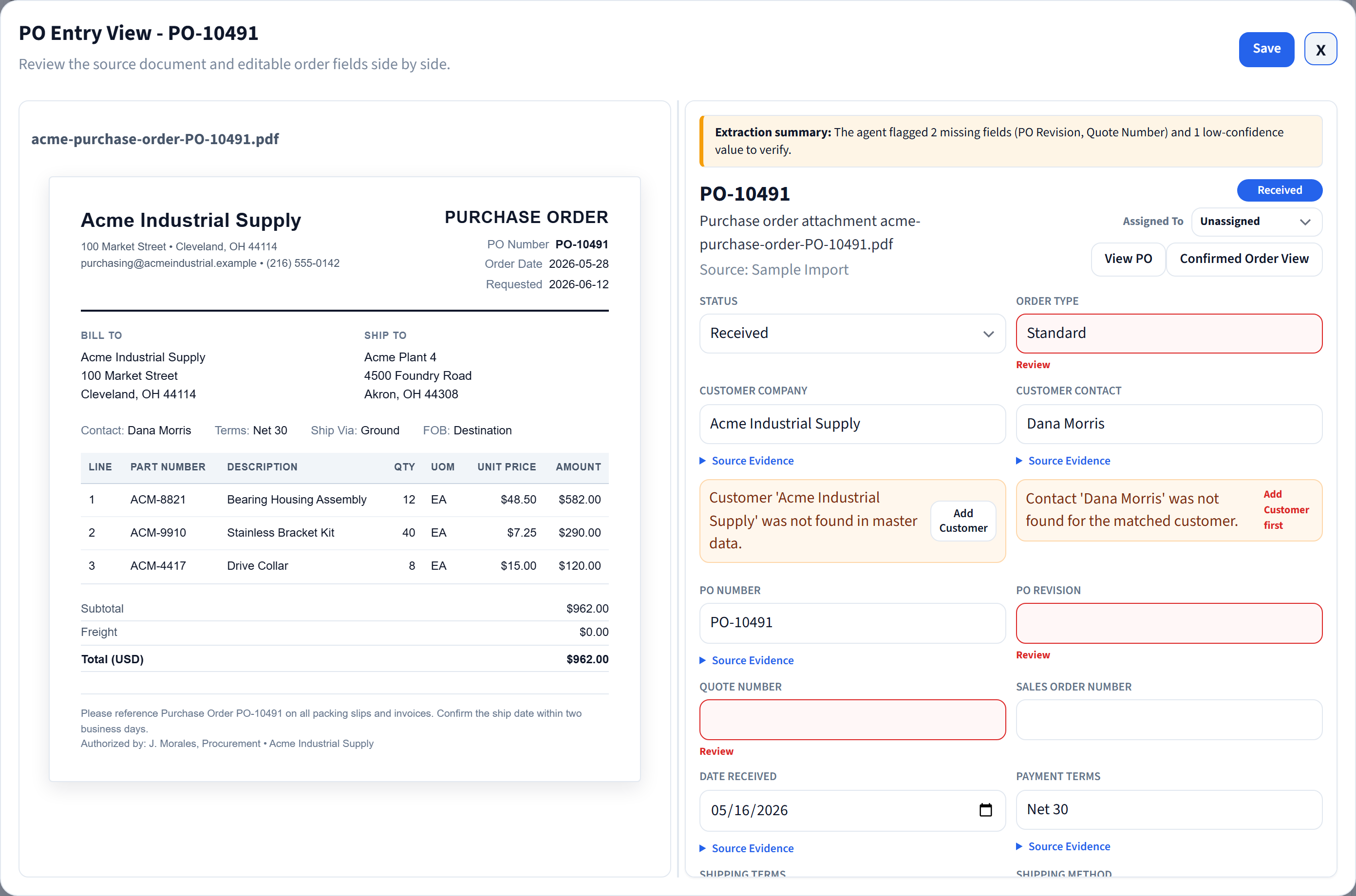Click the View PO button
1356x896 pixels.
[1128, 259]
